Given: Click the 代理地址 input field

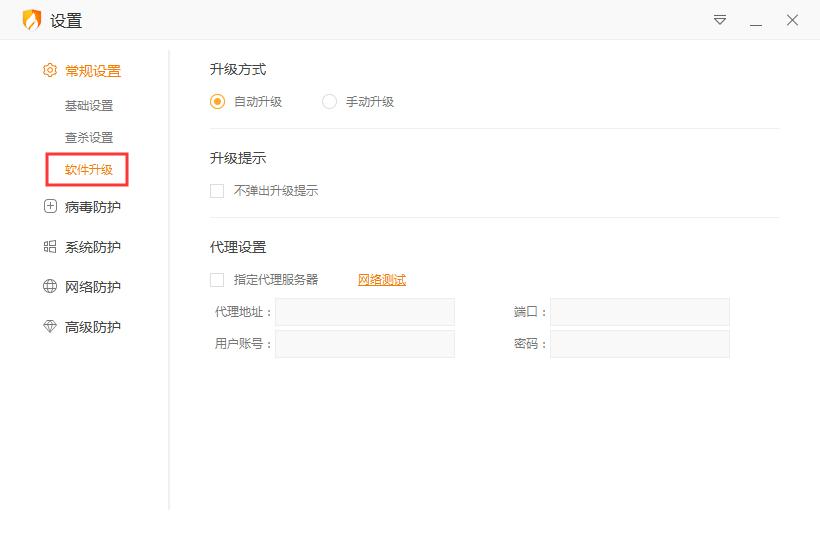Looking at the screenshot, I should click(x=365, y=312).
